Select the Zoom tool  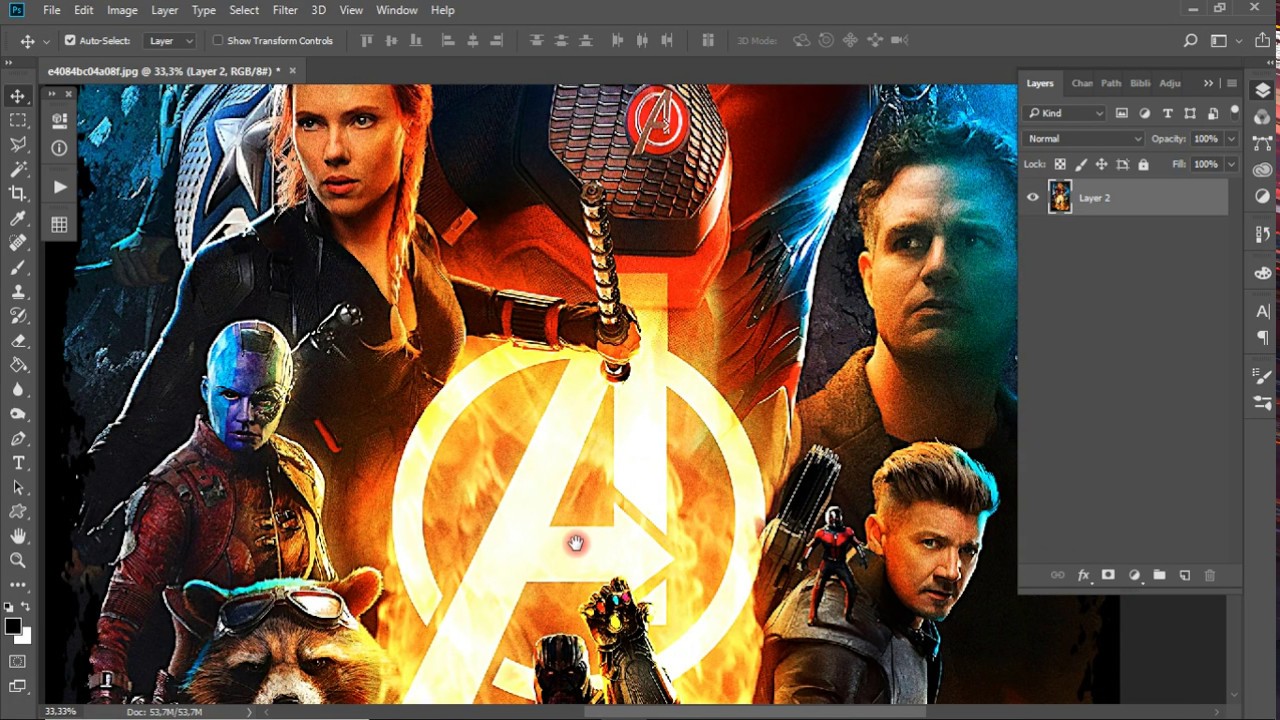pyautogui.click(x=18, y=561)
